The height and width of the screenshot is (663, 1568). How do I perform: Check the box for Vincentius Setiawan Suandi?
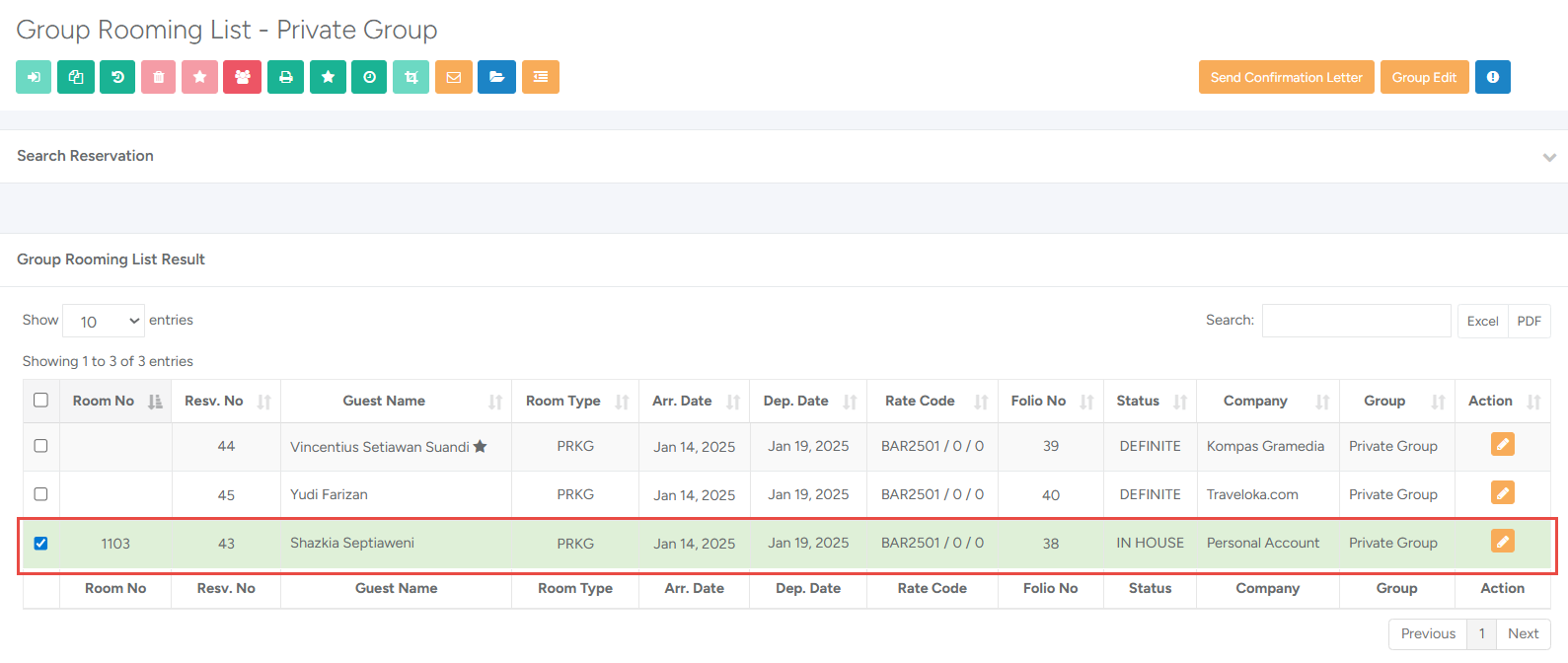tap(40, 446)
